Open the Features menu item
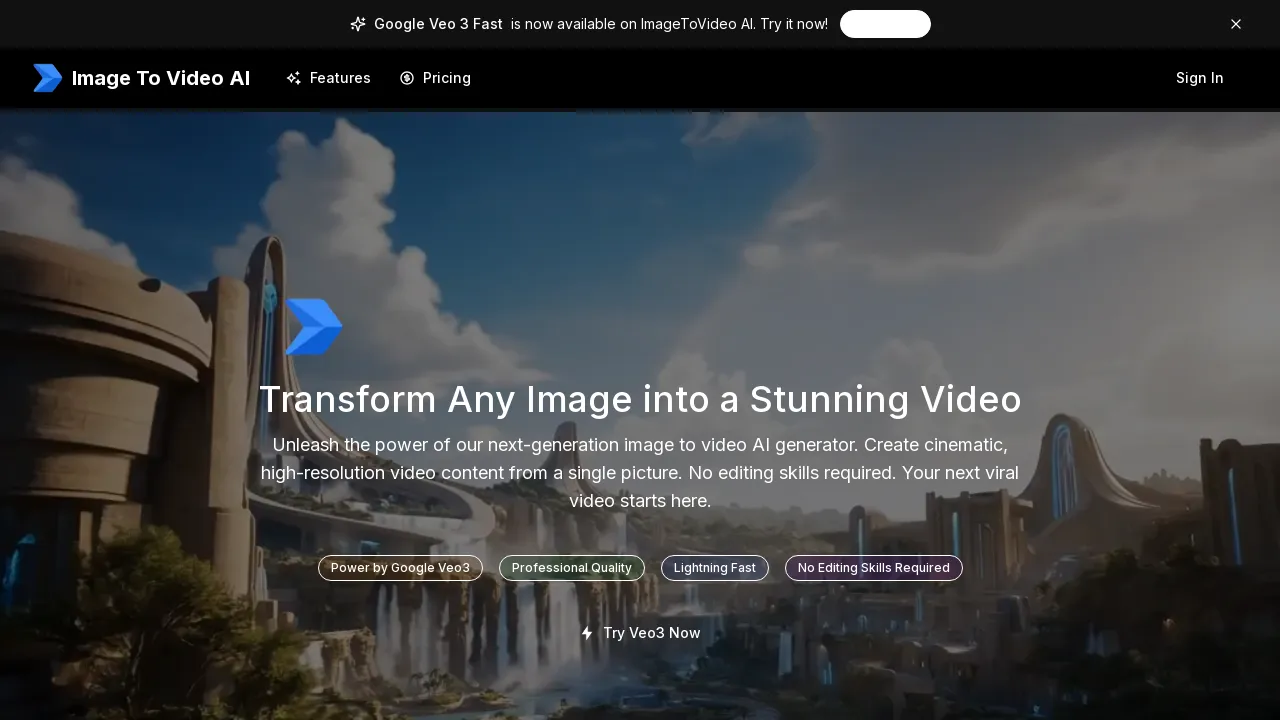 pos(328,78)
